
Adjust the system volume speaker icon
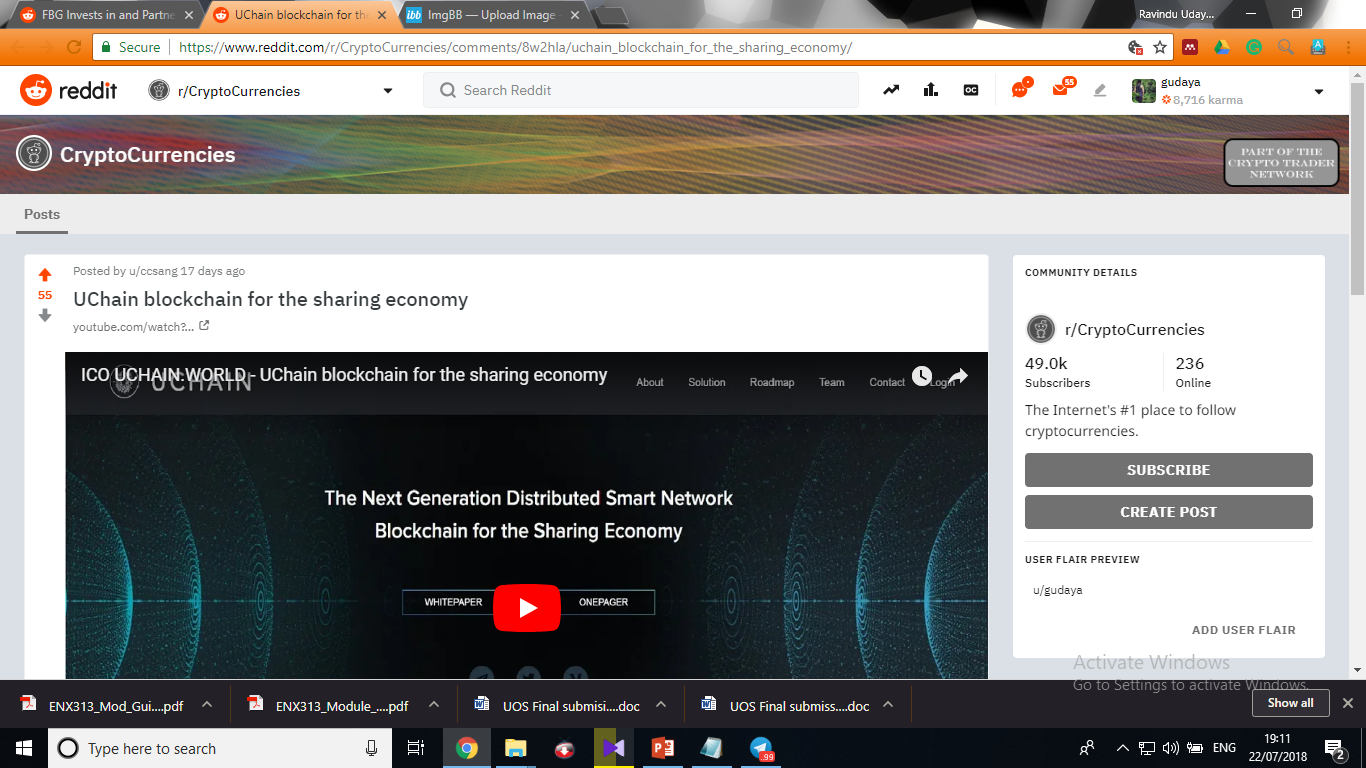tap(1170, 748)
